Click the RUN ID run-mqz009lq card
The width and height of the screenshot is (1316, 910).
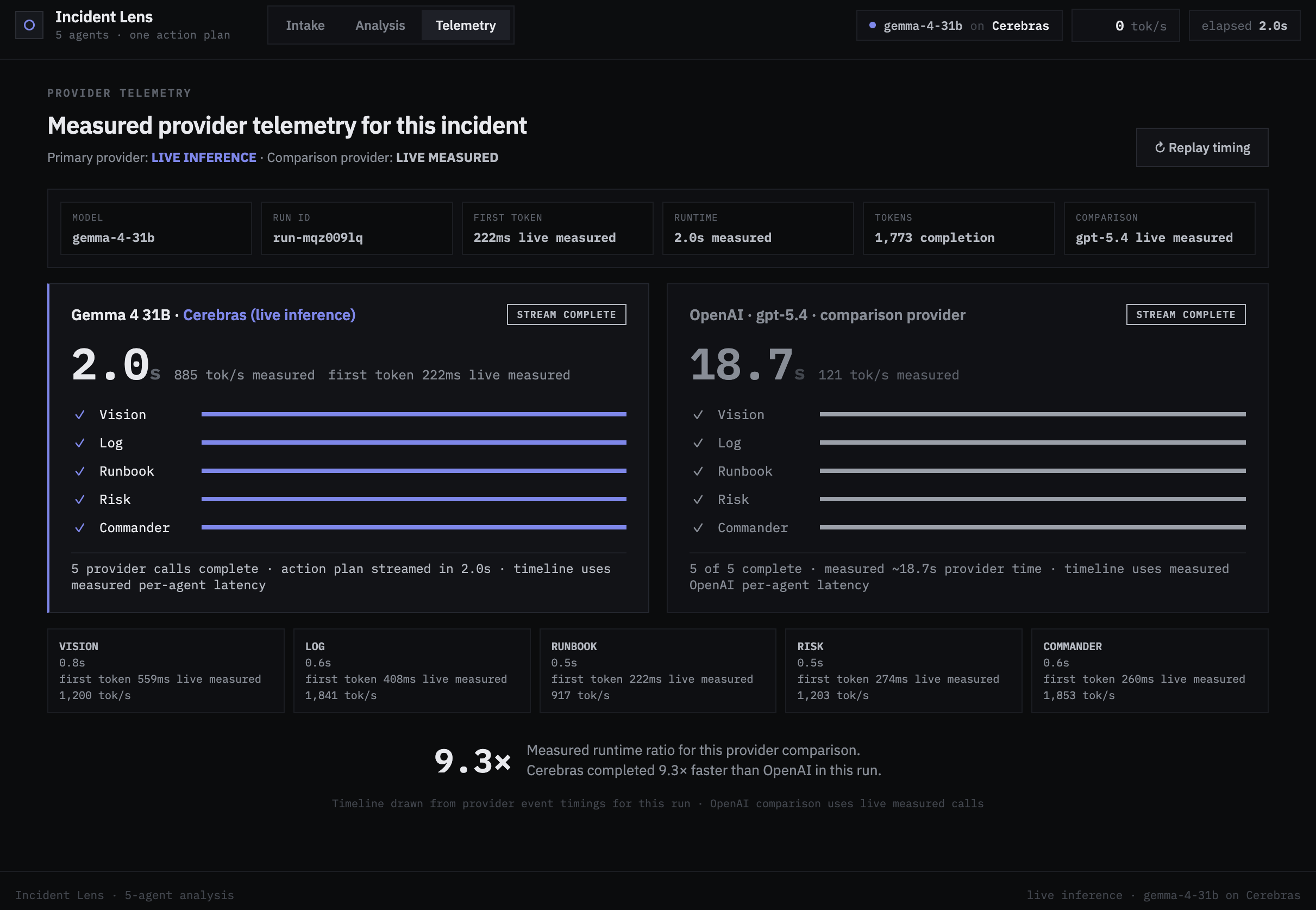(357, 228)
